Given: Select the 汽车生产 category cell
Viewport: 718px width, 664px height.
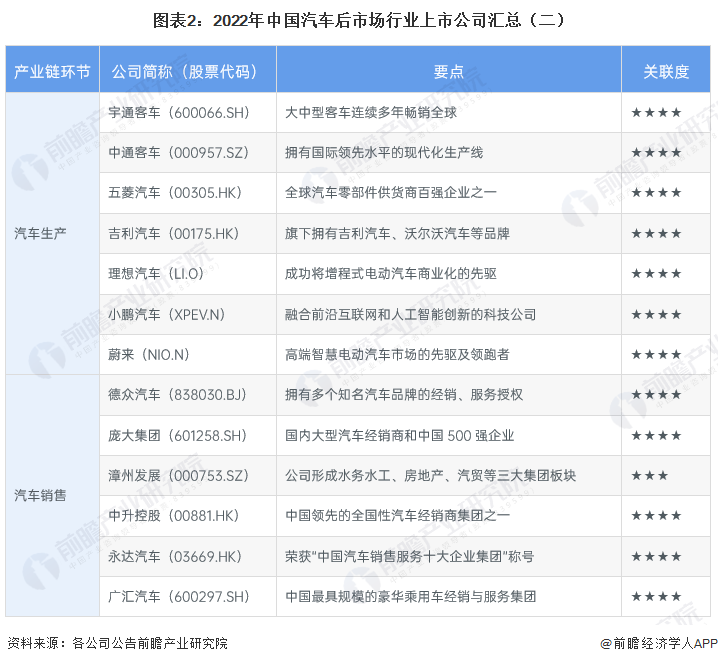Looking at the screenshot, I should click(x=52, y=233).
